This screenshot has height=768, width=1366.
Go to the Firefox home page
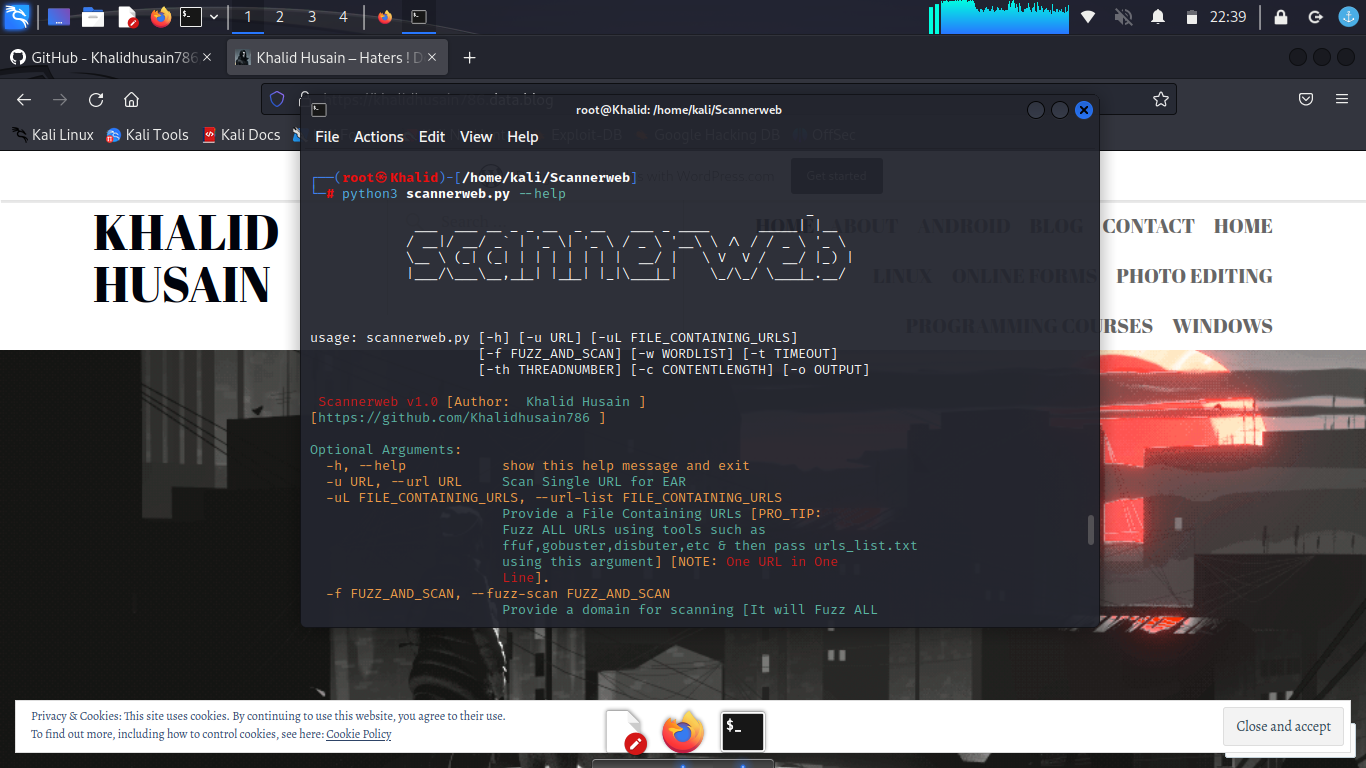pos(131,99)
